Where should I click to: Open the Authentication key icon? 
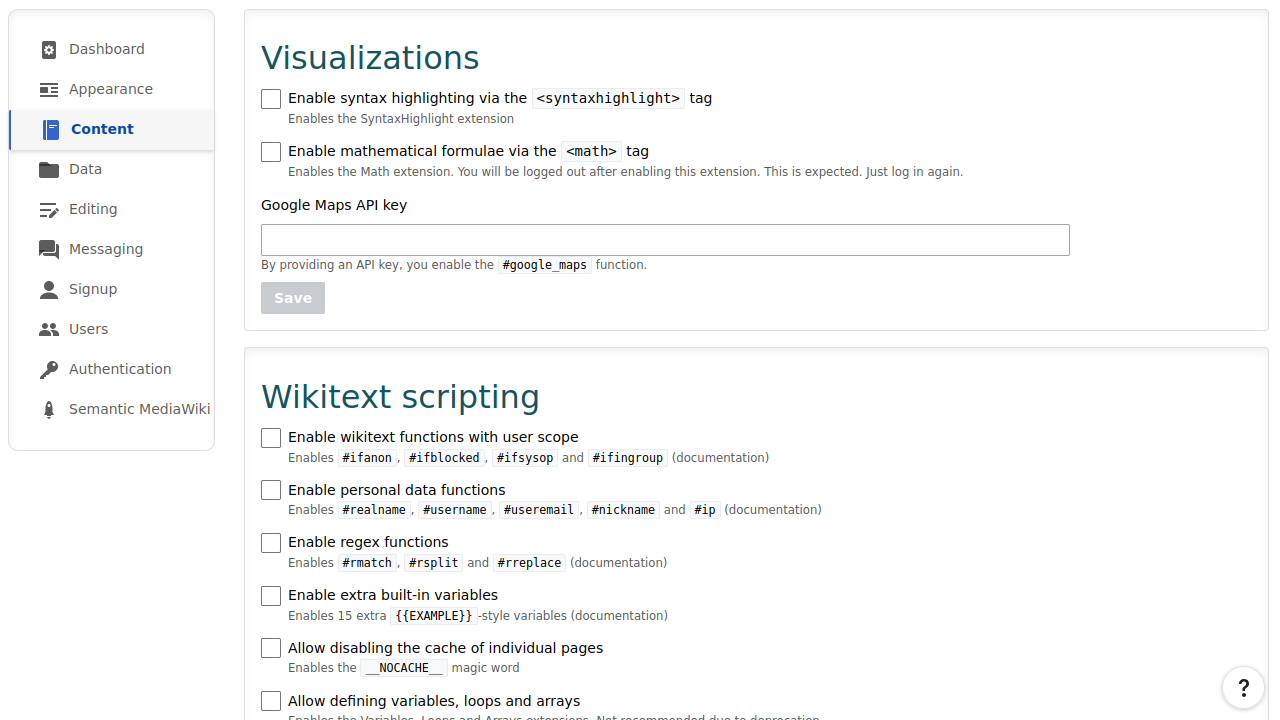point(48,369)
